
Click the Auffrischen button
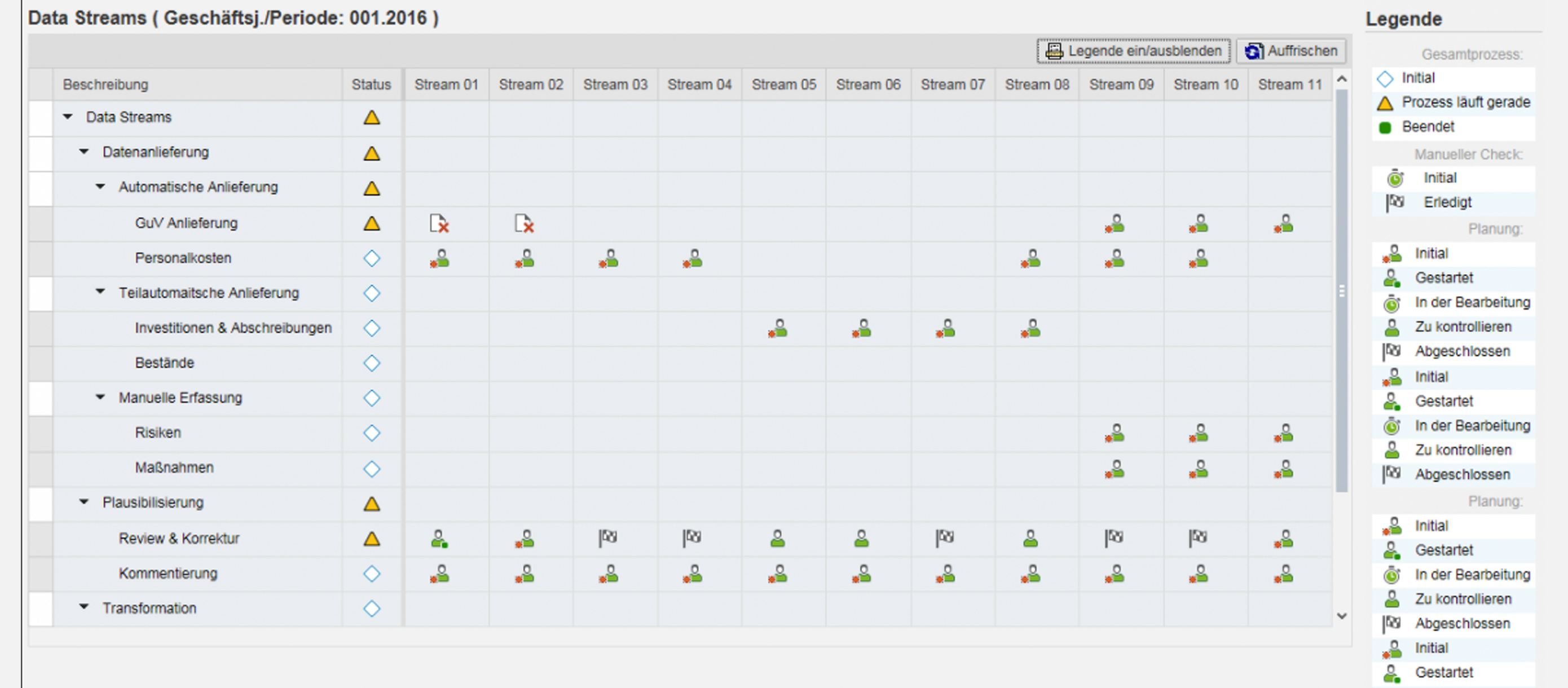click(x=1291, y=51)
